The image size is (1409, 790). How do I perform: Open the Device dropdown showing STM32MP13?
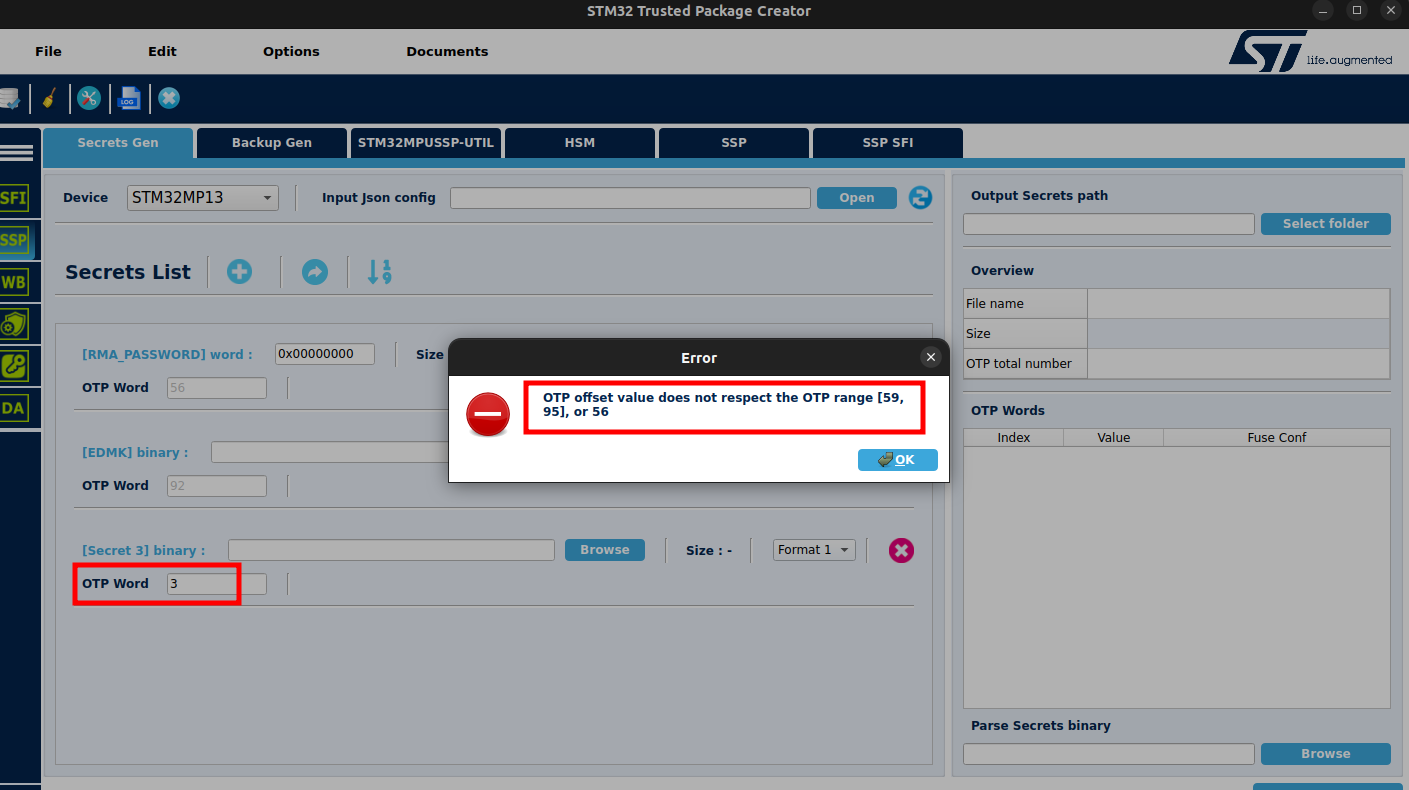click(202, 197)
